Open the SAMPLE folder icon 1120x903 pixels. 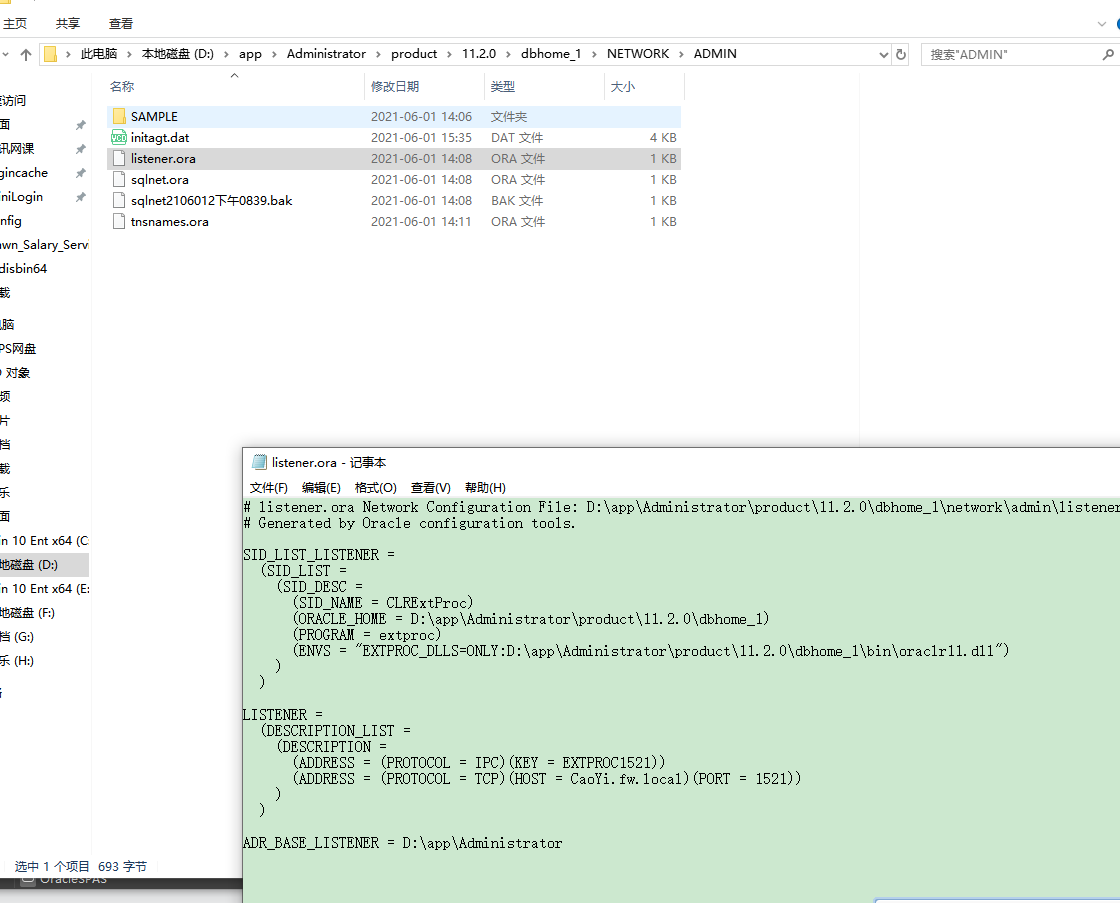[119, 116]
